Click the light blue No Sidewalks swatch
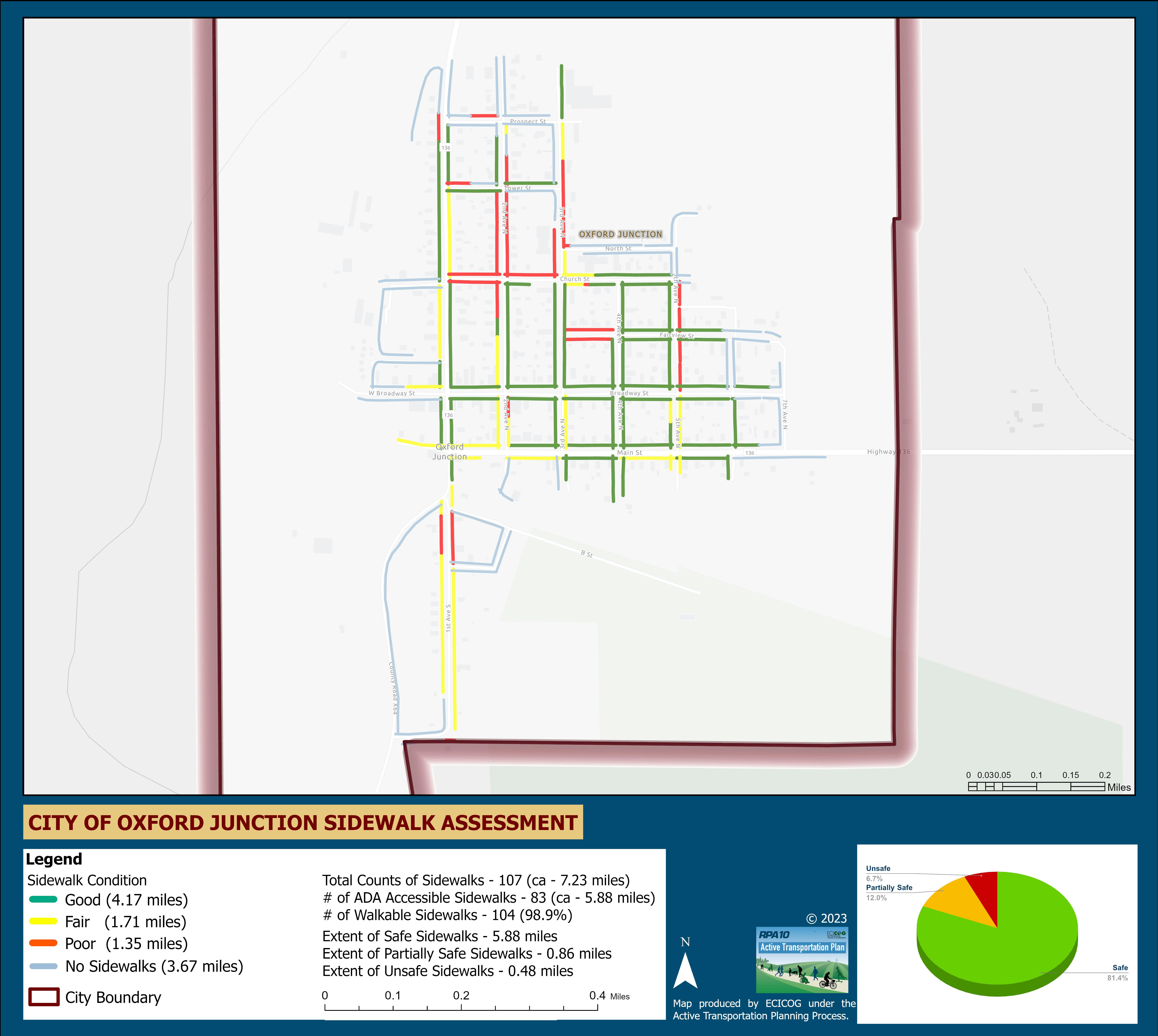 [43, 966]
